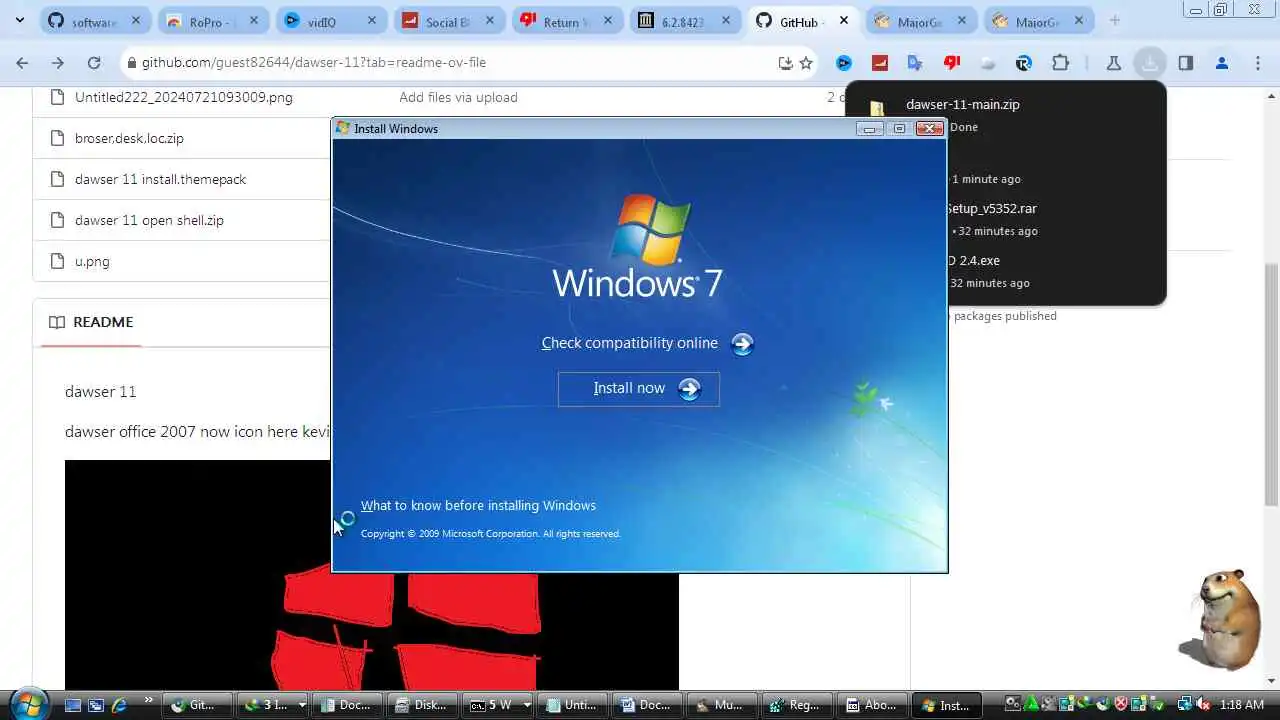The height and width of the screenshot is (720, 1280).
Task: Switch to the Reg... taskbar button
Action: (x=797, y=705)
